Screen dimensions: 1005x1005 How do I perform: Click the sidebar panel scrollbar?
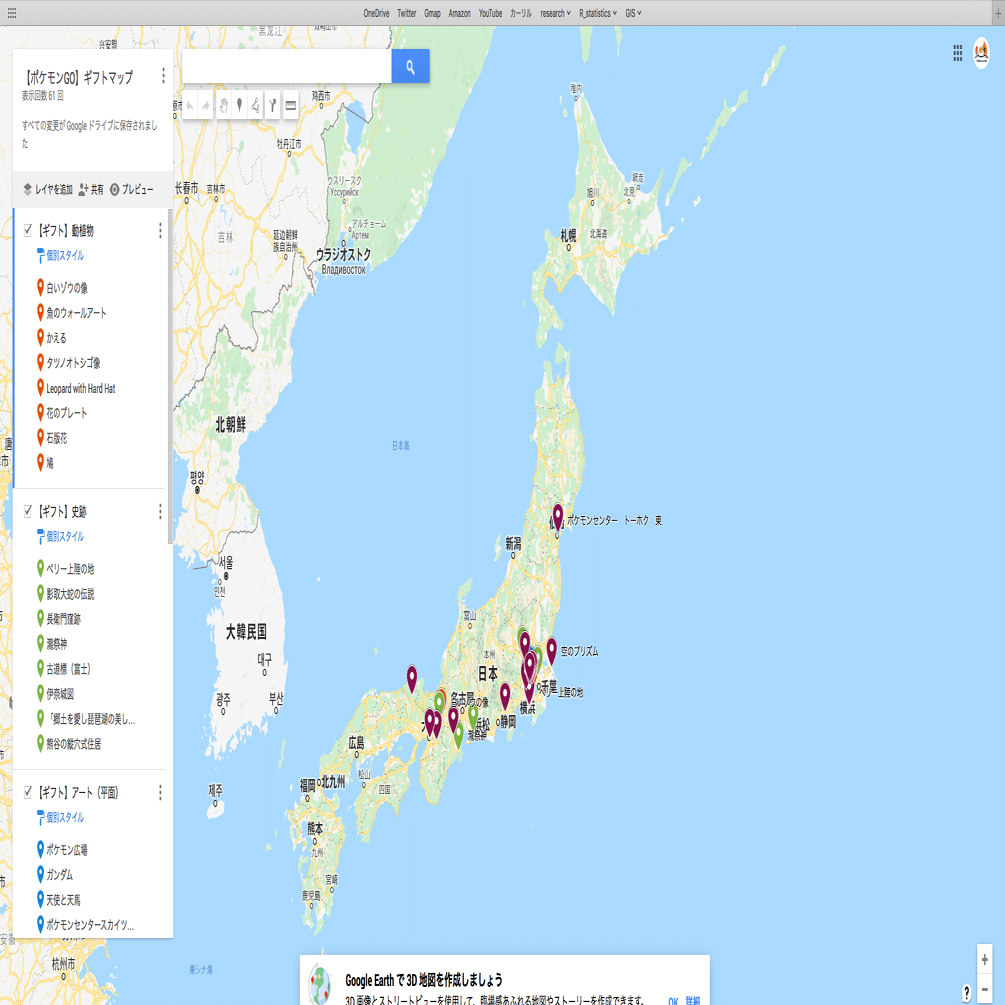(x=170, y=376)
